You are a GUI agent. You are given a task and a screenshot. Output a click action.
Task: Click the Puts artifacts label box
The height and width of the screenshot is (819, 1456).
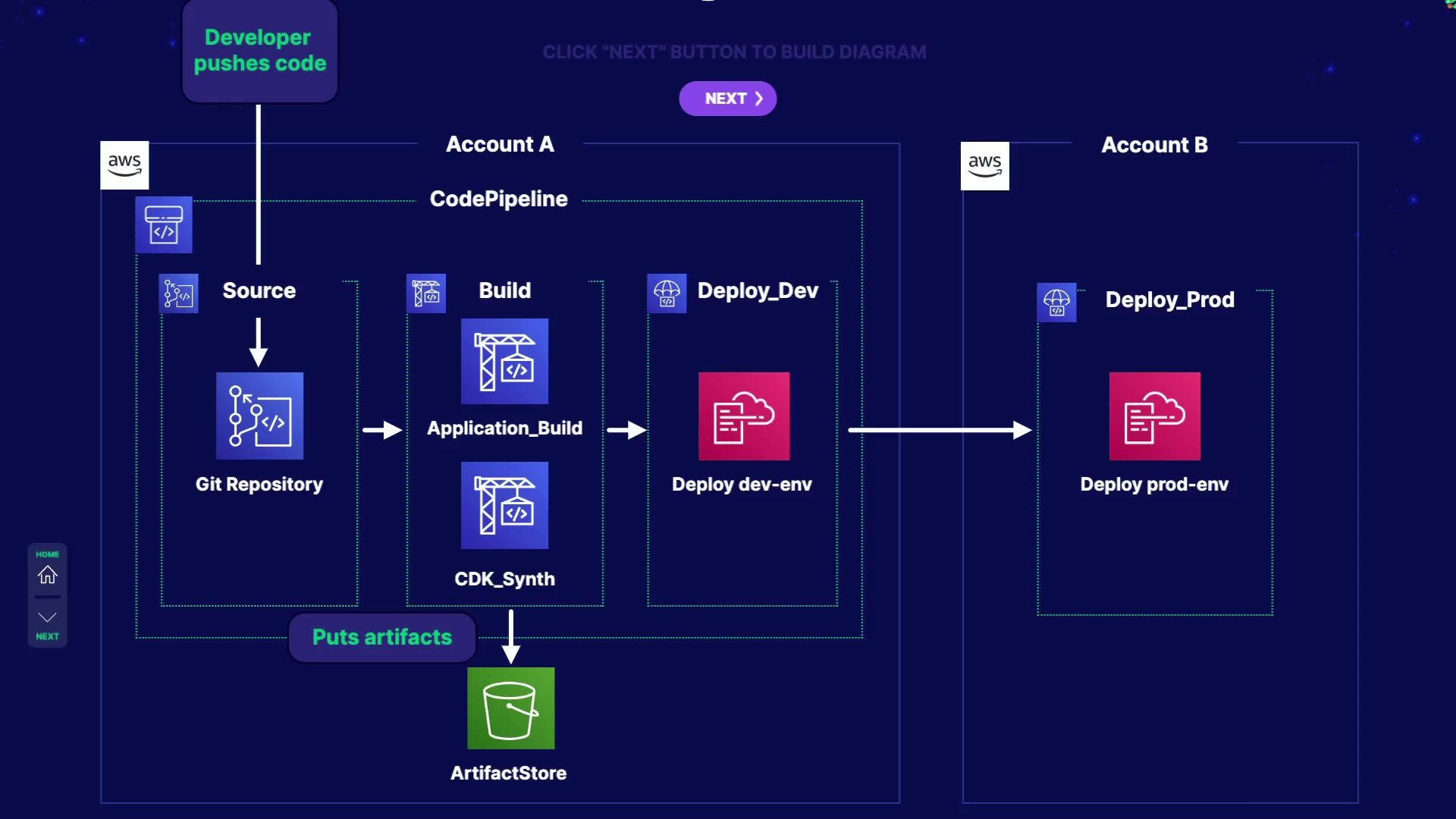(x=382, y=637)
